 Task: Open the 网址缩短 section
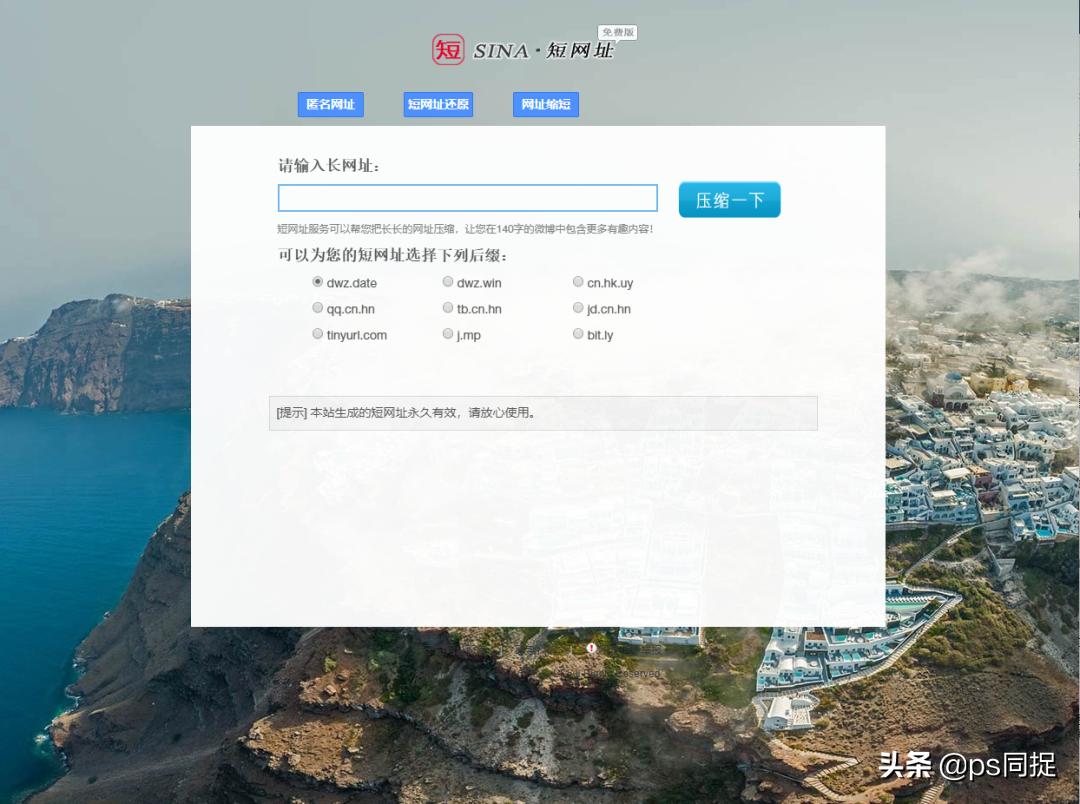[x=545, y=104]
